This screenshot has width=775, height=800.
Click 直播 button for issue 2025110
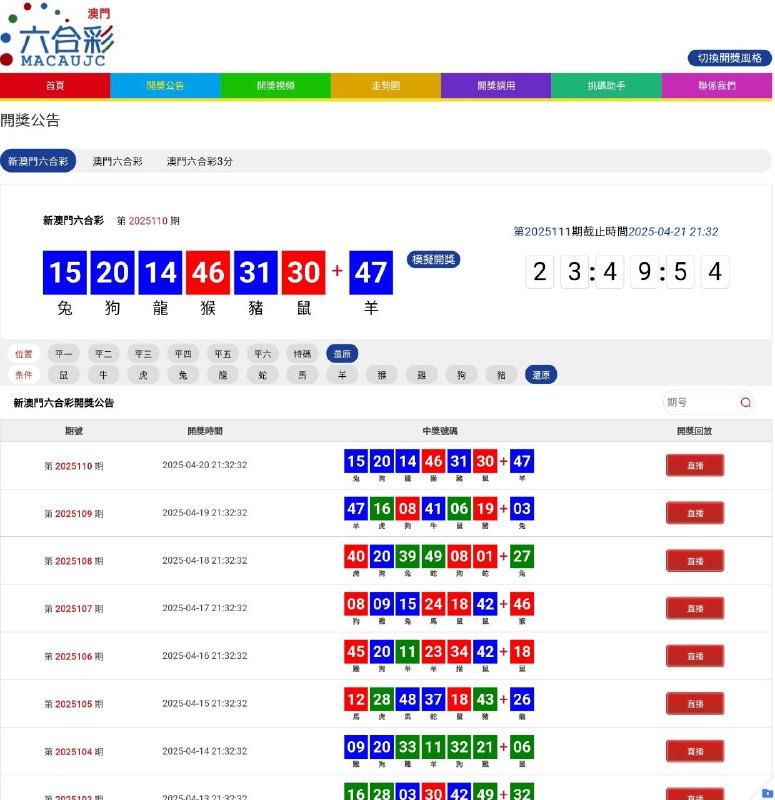(x=695, y=465)
